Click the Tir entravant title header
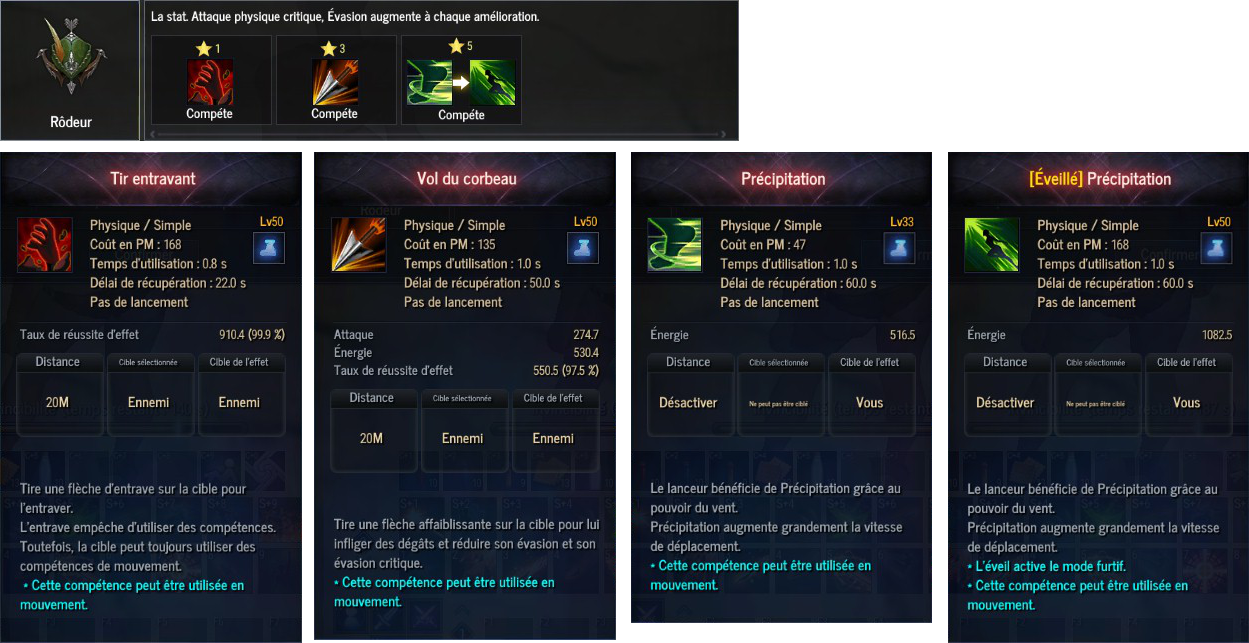 point(152,179)
